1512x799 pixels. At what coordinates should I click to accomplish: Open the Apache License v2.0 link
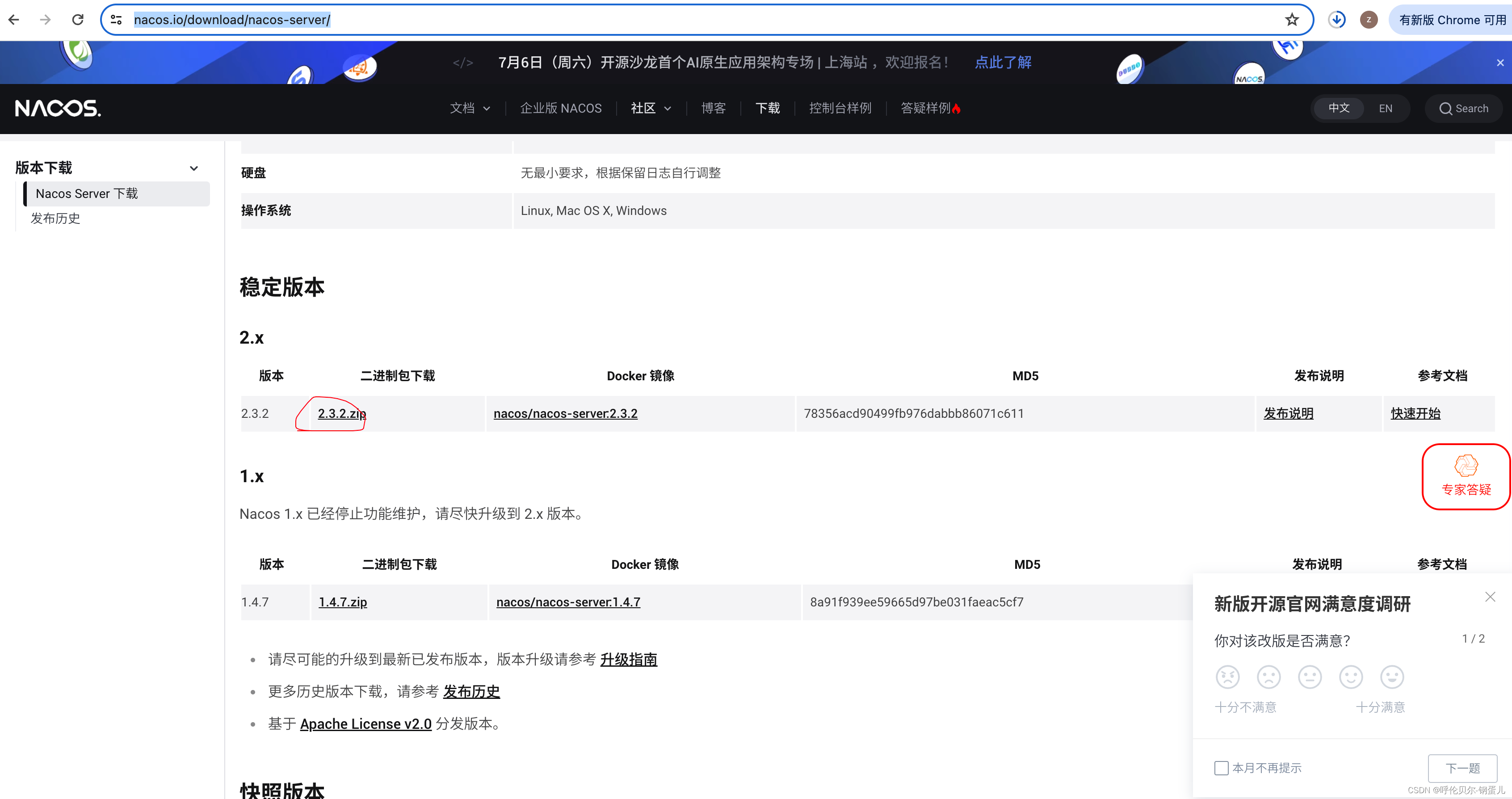click(x=365, y=724)
